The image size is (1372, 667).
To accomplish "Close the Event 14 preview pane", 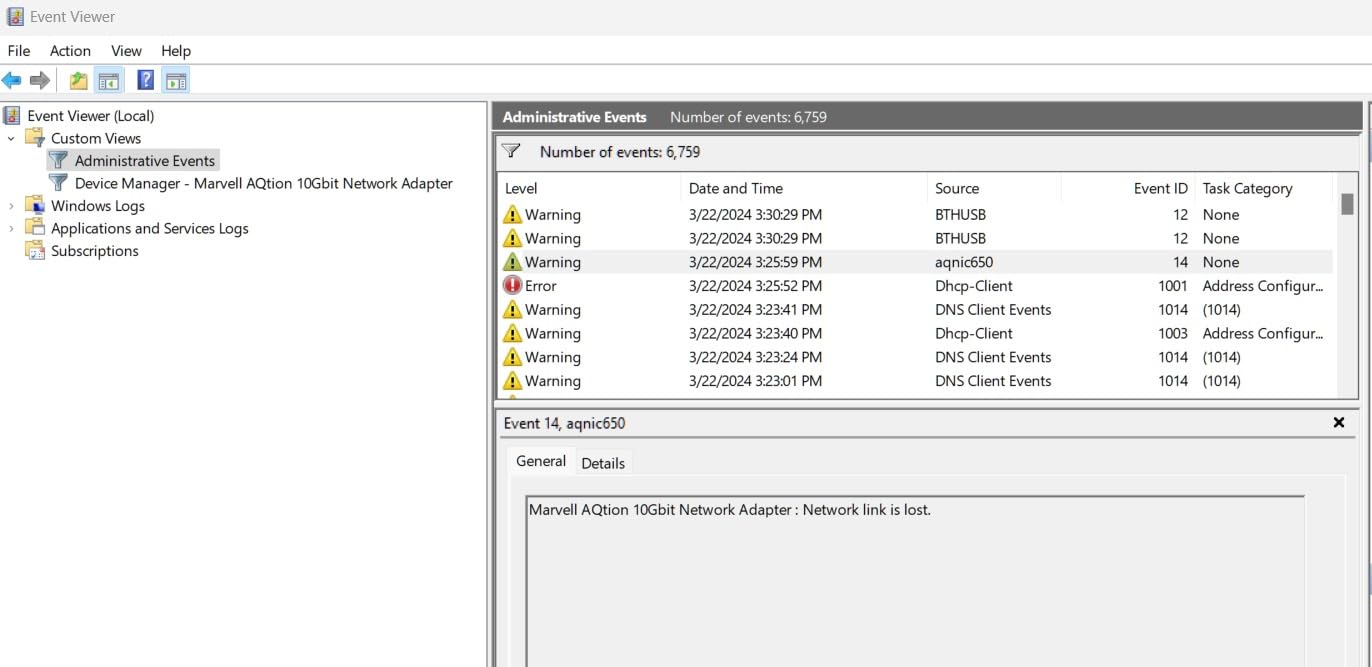I will (x=1339, y=423).
